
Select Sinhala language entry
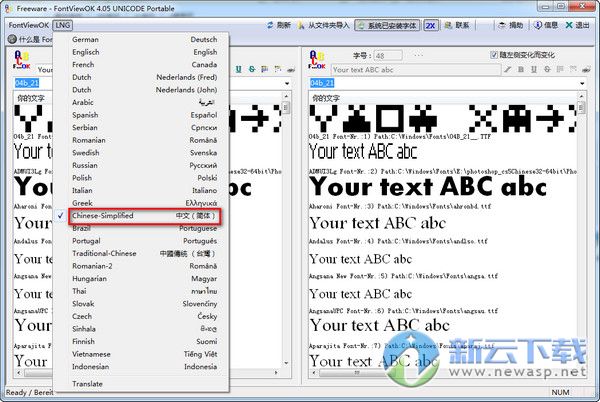[x=141, y=329]
